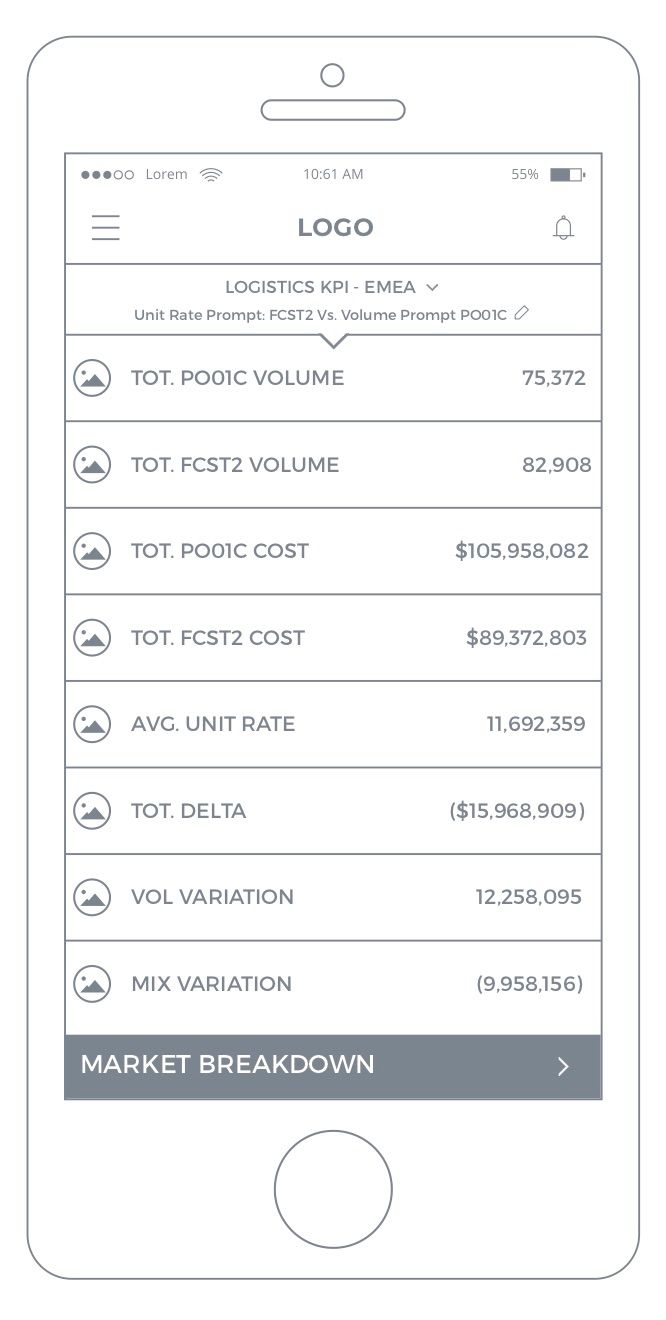Screen dimensions: 666x1320
Task: Tap the image icon for TOT. FCST2 VOLUME
Action: tap(92, 465)
